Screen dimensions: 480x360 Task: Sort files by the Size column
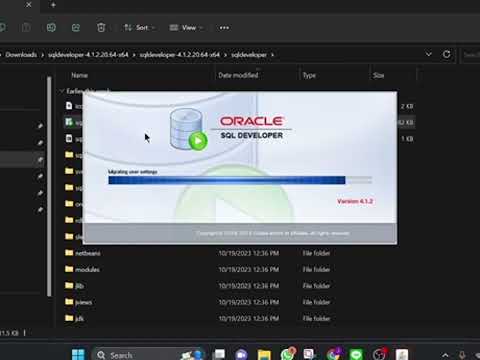tap(378, 75)
